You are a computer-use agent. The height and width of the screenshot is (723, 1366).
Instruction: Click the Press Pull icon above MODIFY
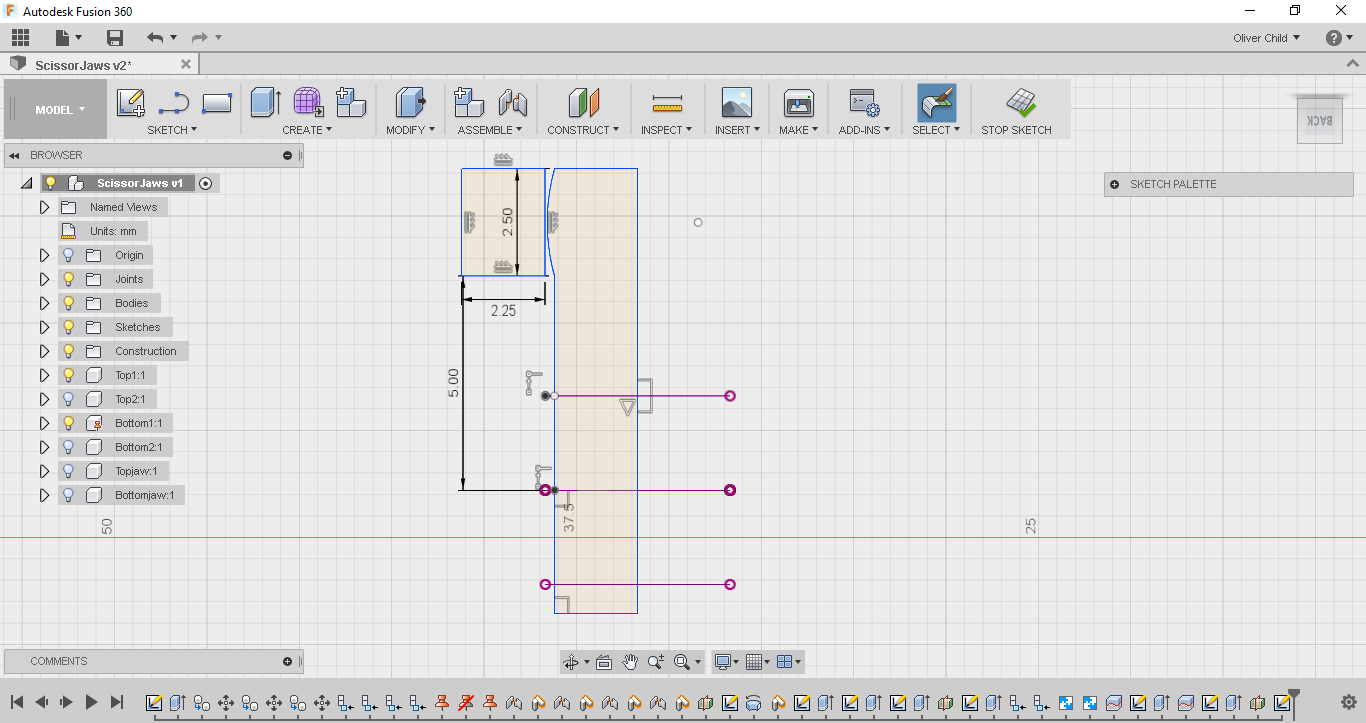pyautogui.click(x=410, y=102)
